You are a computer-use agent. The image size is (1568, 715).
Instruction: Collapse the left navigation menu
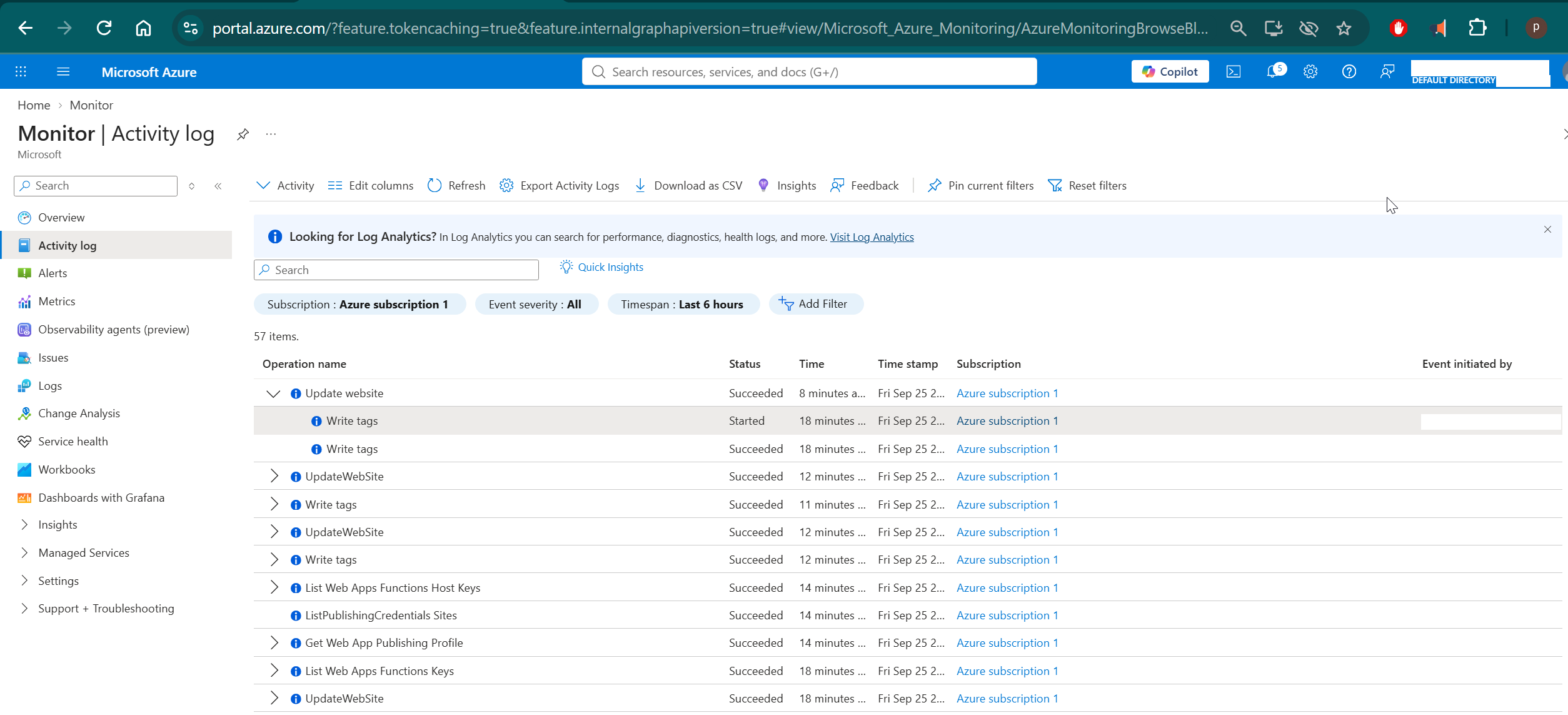point(218,186)
